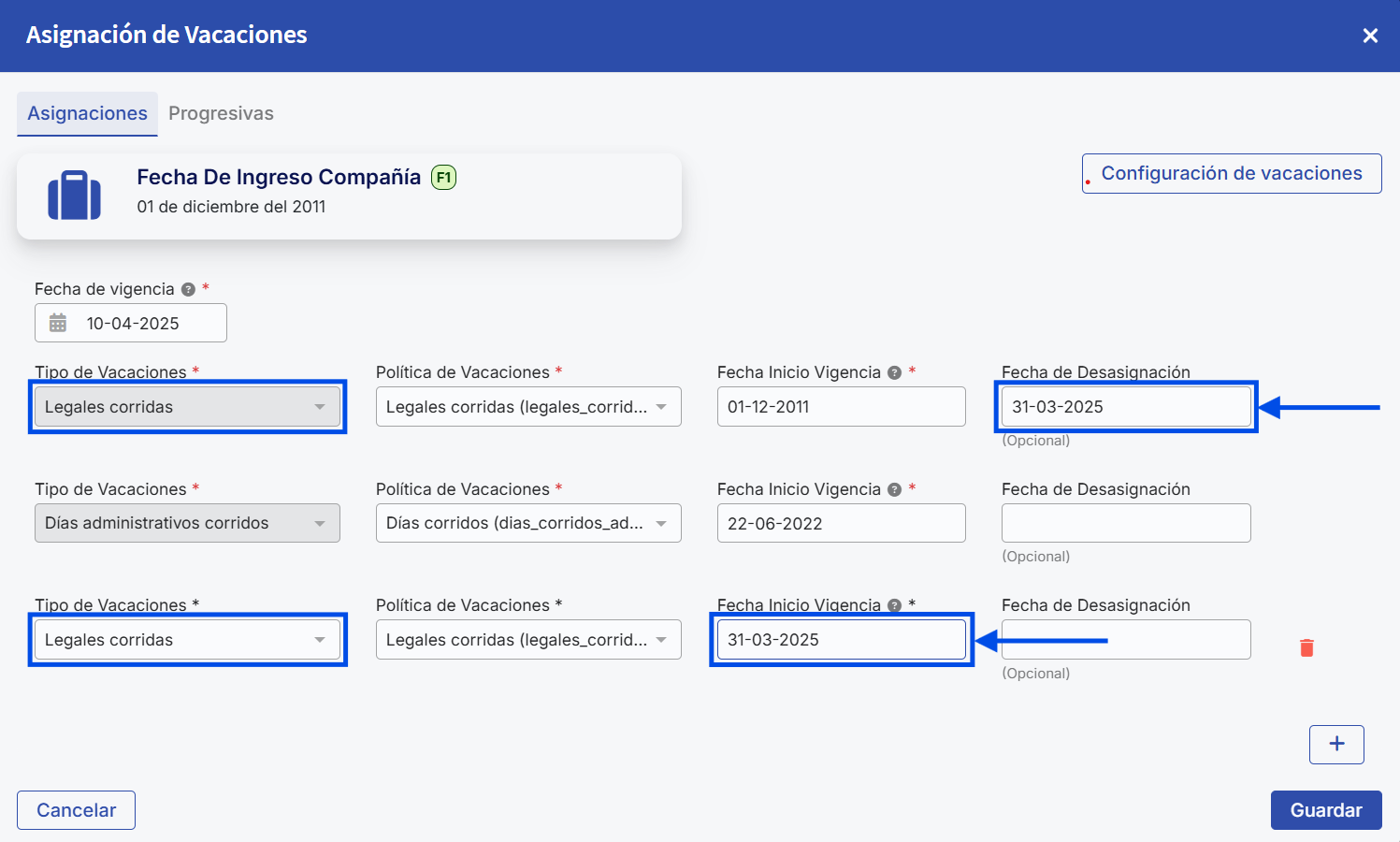
Task: Expand the Días corridos policy dropdown
Action: [528, 523]
